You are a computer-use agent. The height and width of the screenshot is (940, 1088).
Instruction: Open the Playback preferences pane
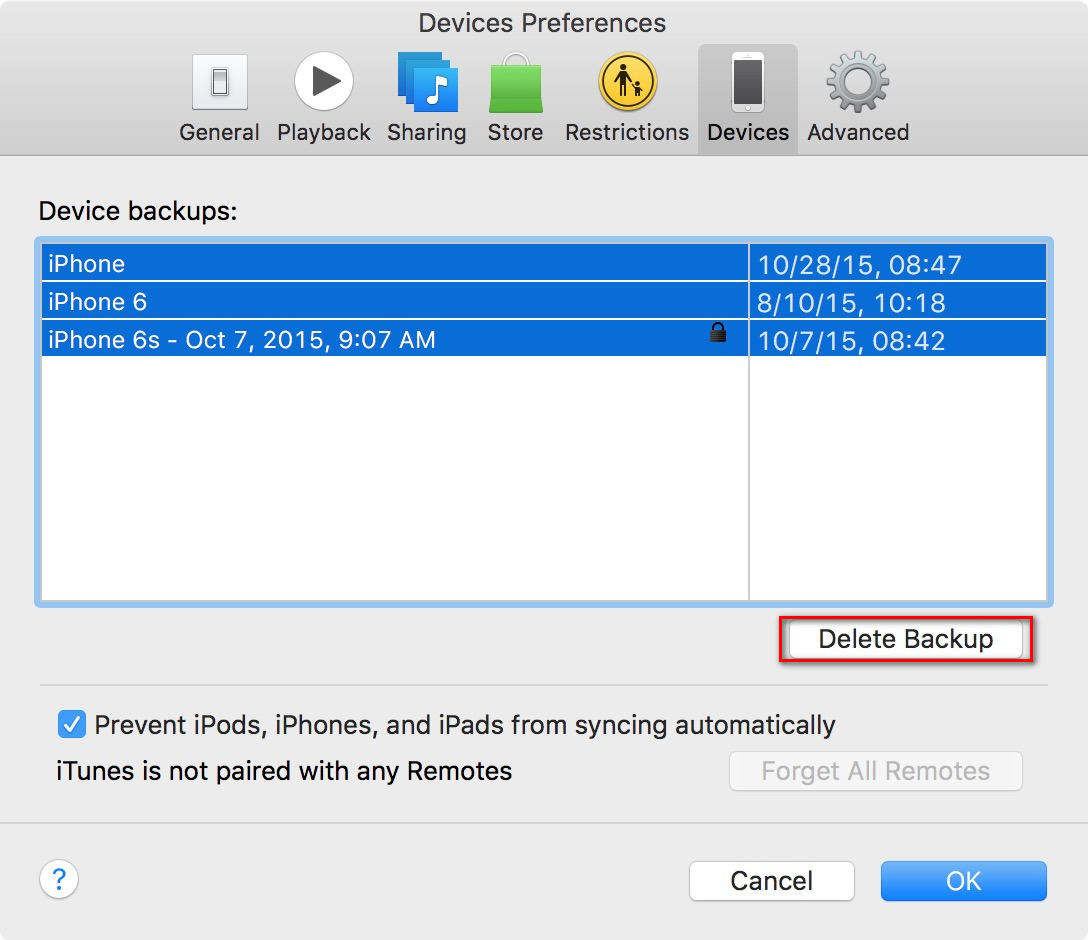tap(323, 97)
